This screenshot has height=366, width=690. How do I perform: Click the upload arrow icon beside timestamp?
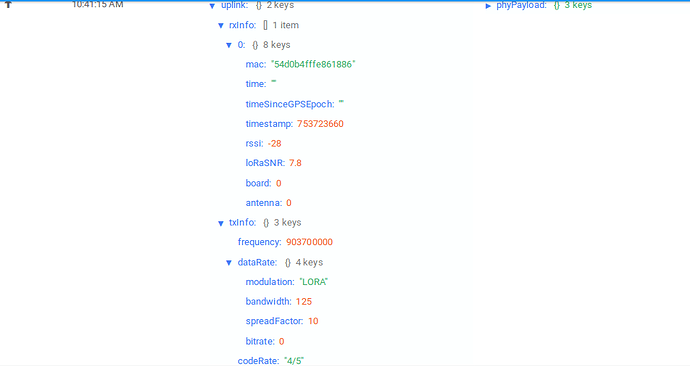click(8, 4)
